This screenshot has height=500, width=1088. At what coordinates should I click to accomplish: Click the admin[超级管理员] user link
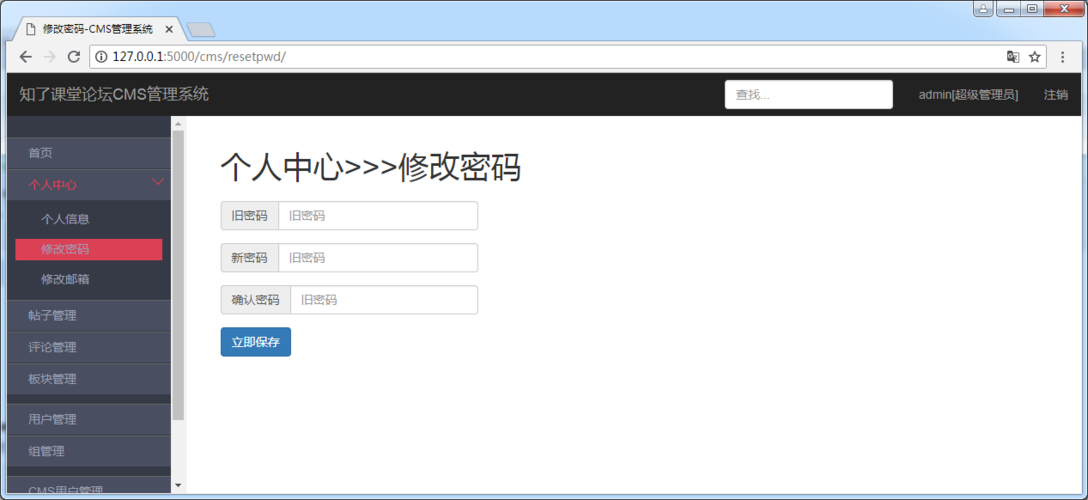[x=968, y=95]
